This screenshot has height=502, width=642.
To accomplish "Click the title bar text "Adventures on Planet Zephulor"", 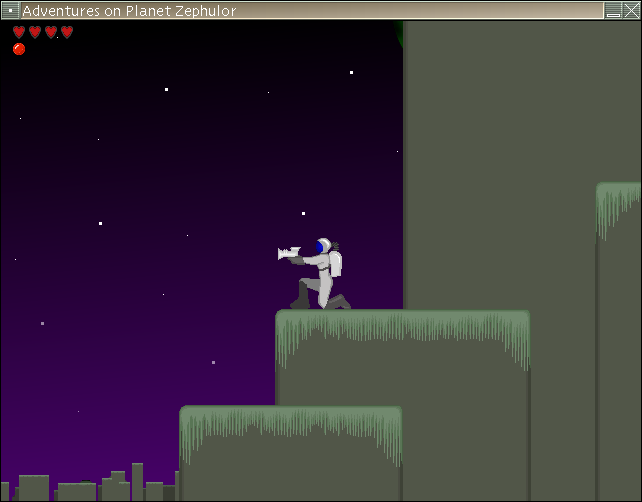I will (x=129, y=10).
